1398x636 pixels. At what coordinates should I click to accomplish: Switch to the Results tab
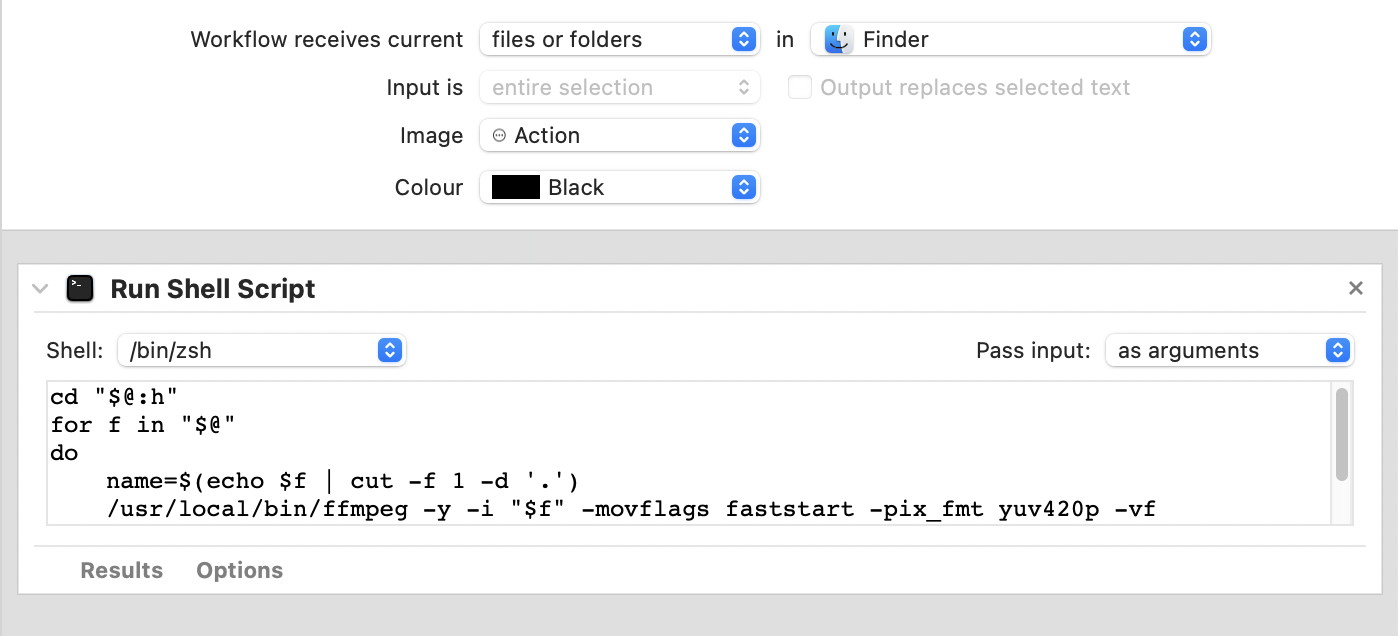pyautogui.click(x=122, y=570)
